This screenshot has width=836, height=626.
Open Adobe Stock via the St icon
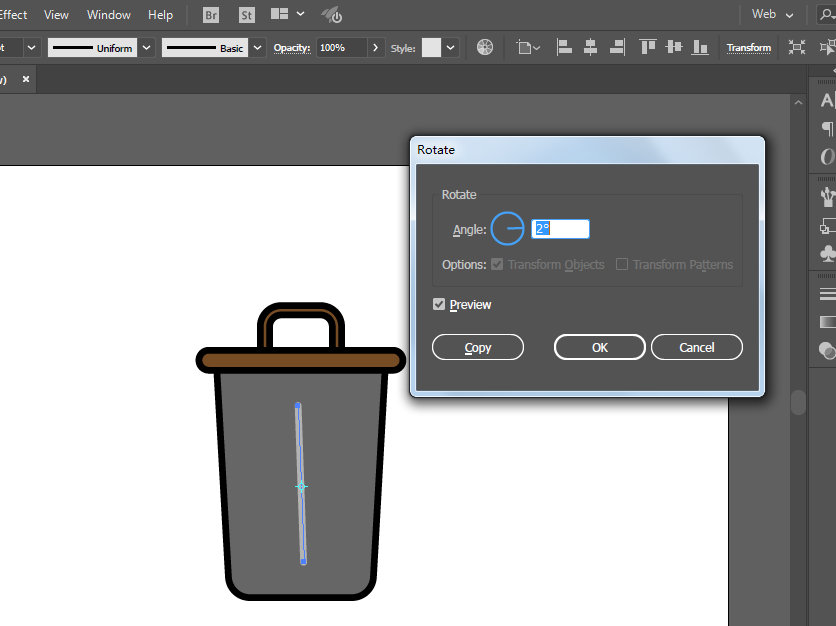[x=247, y=15]
